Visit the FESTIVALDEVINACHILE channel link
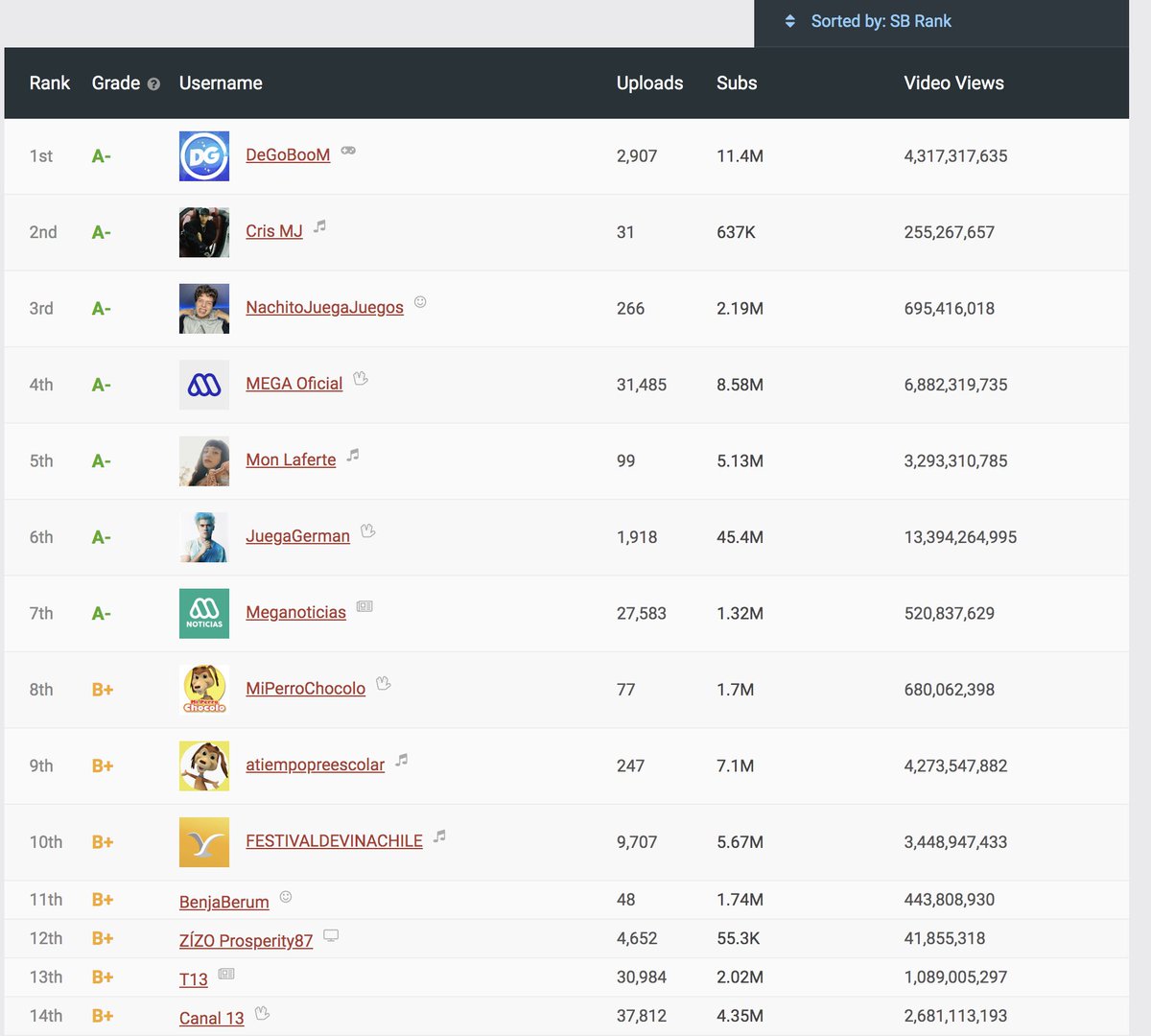This screenshot has height=1036, width=1151. pyautogui.click(x=334, y=841)
